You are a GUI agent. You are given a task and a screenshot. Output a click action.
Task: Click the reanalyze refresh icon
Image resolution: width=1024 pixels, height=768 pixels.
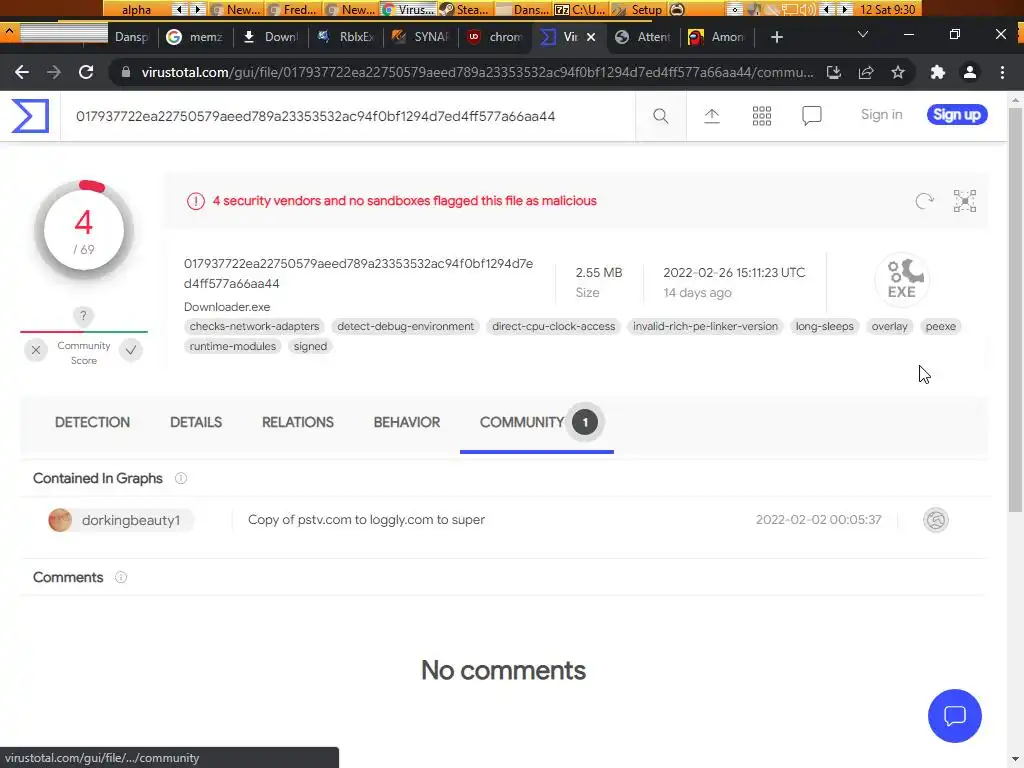pos(924,201)
